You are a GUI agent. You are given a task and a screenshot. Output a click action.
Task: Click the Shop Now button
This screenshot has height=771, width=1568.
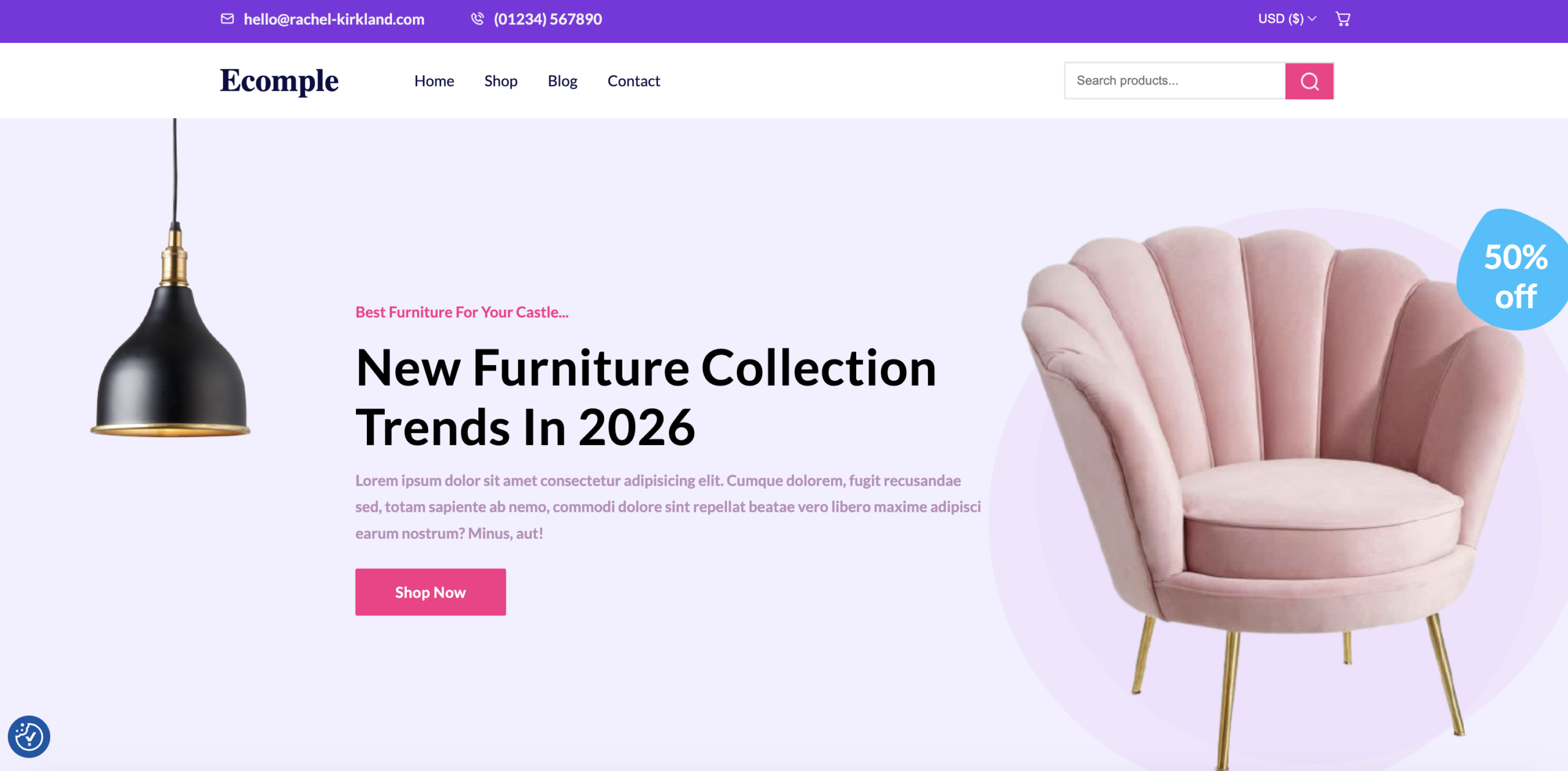pyautogui.click(x=431, y=592)
